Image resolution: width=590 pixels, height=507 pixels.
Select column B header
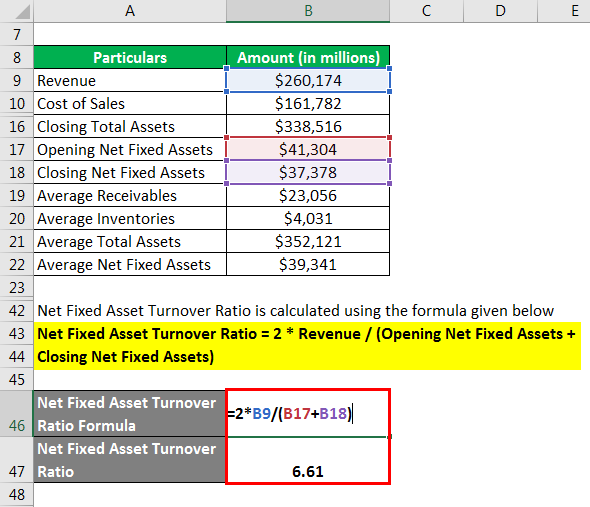pyautogui.click(x=308, y=11)
